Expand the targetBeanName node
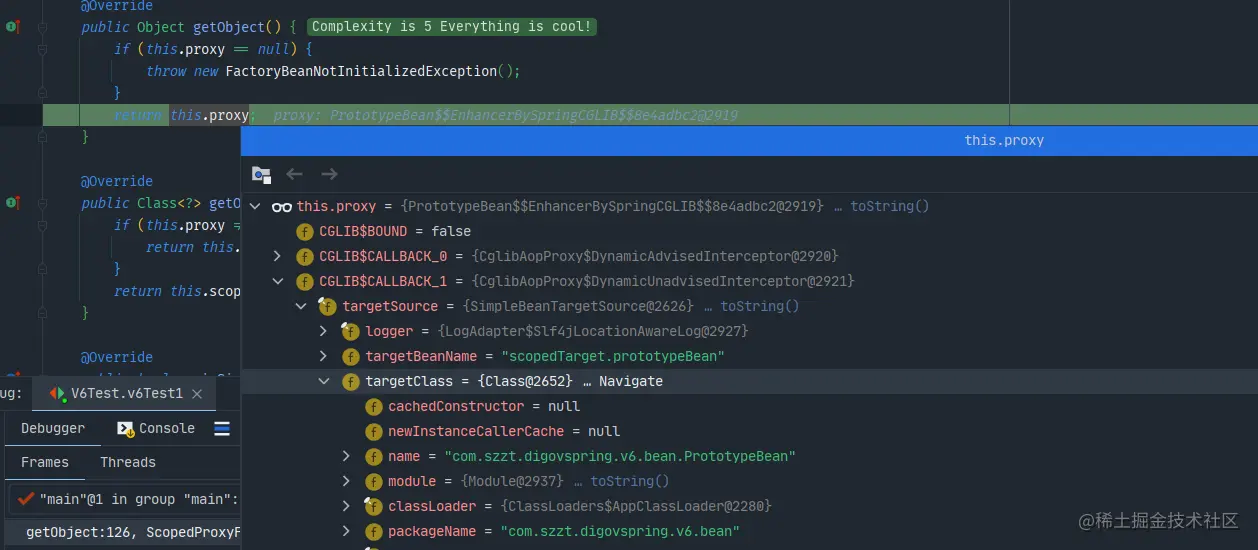This screenshot has width=1258, height=550. [x=323, y=356]
